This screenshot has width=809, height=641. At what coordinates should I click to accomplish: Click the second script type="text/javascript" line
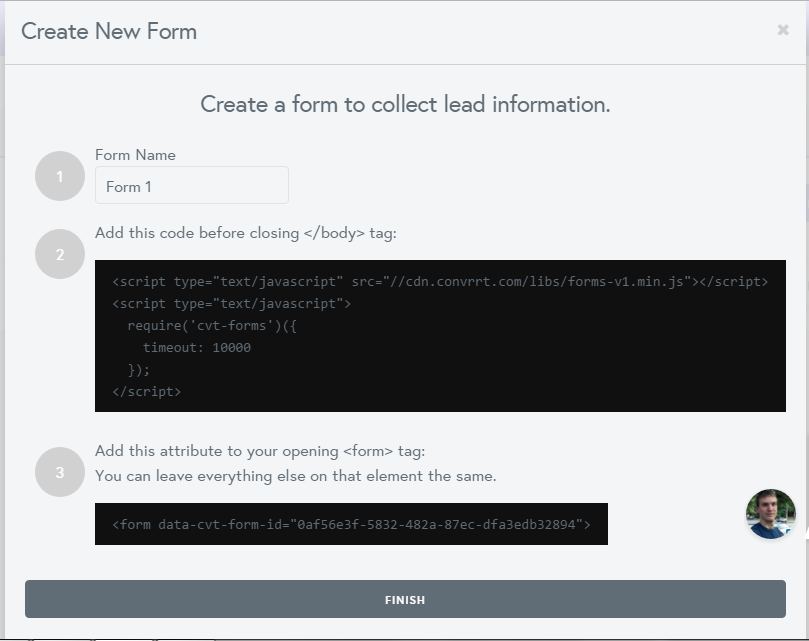[232, 303]
